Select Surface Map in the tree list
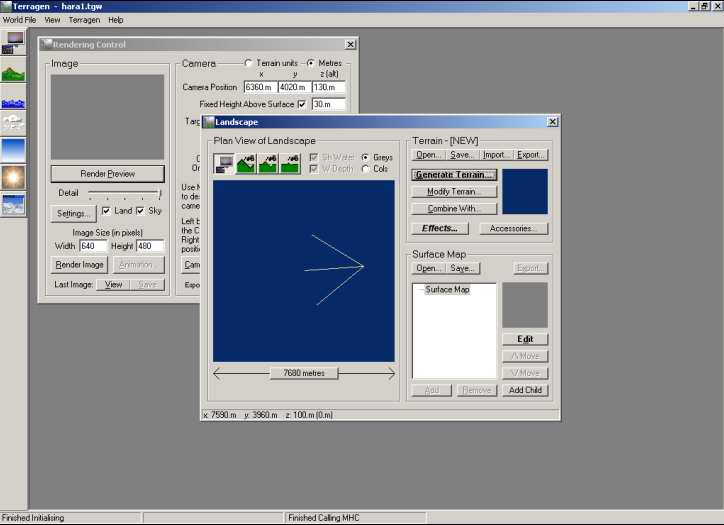The width and height of the screenshot is (724, 525). point(447,290)
